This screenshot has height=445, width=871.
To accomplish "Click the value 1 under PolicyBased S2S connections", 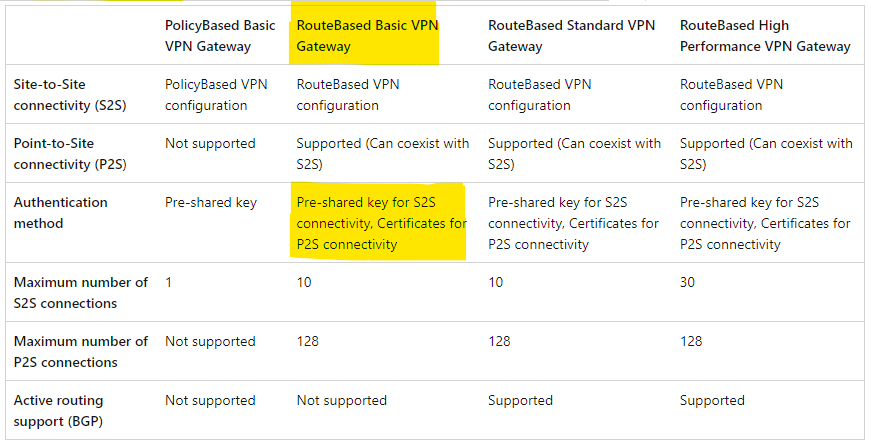I will [x=168, y=282].
